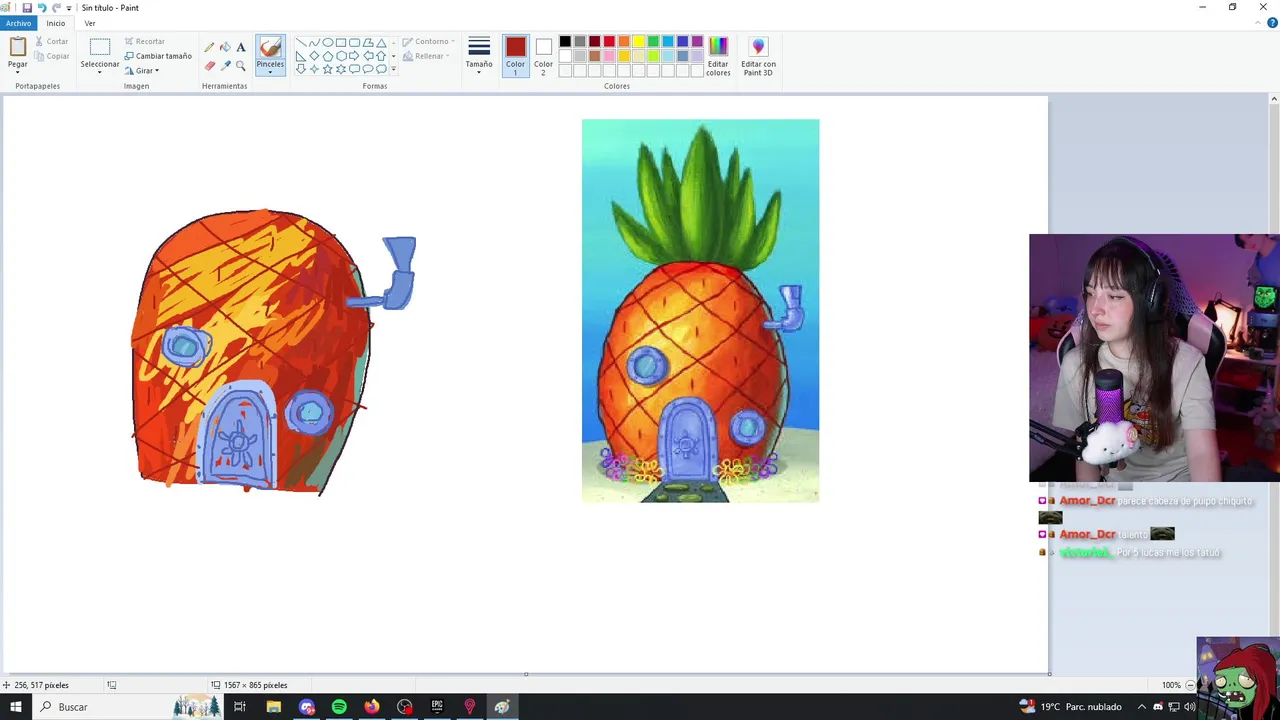
Task: Click the canvas vertical scrollbar up arrow
Action: click(1273, 99)
